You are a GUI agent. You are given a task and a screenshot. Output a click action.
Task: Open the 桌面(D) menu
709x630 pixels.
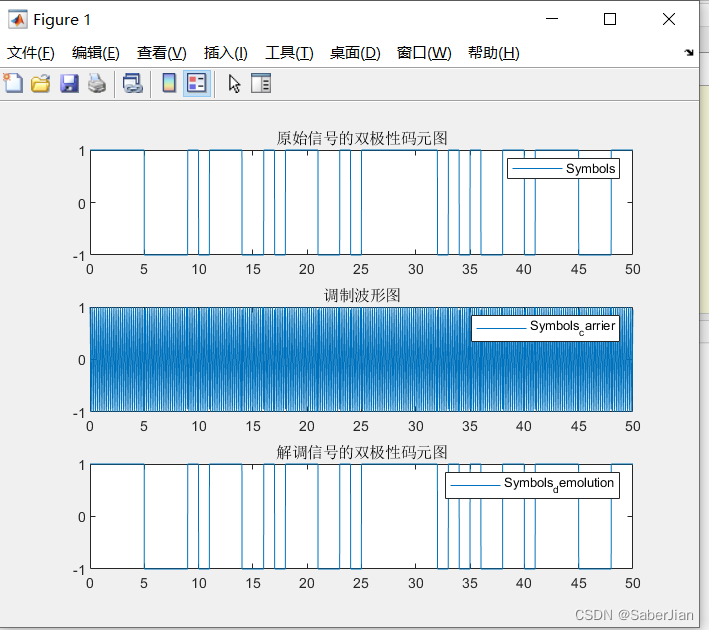(355, 53)
